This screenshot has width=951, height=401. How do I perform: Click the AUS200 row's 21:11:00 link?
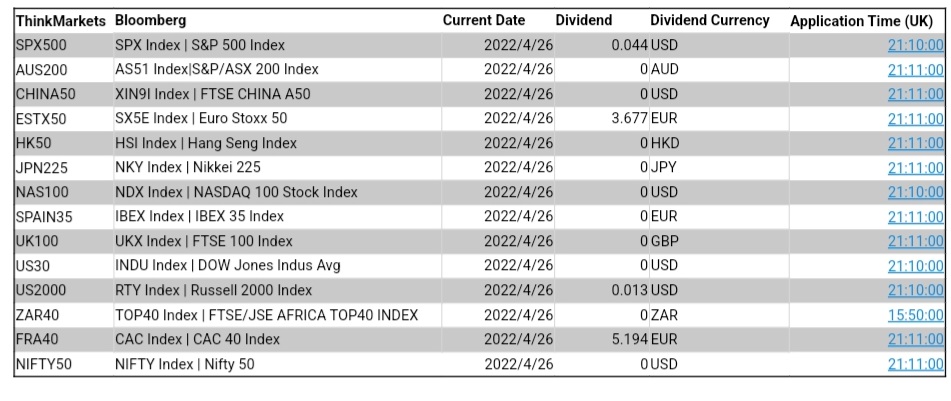pos(915,70)
